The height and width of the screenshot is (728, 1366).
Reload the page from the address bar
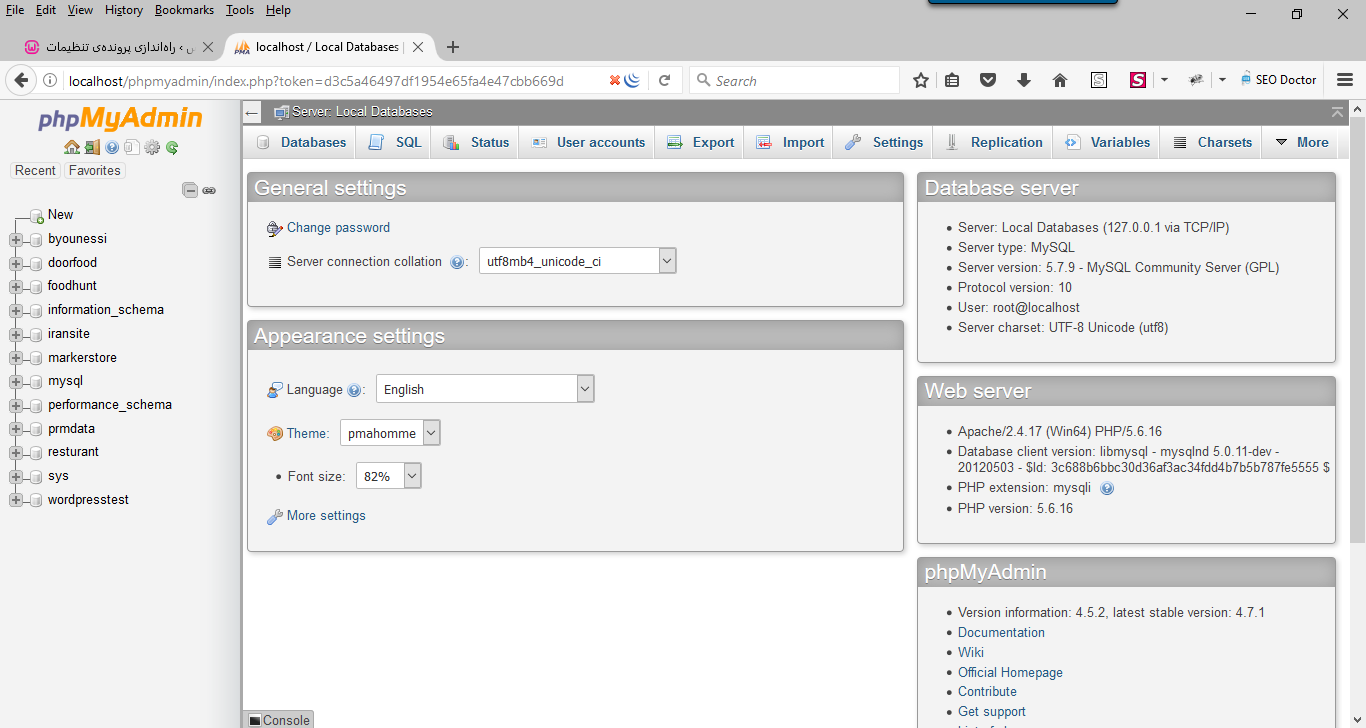coord(664,80)
